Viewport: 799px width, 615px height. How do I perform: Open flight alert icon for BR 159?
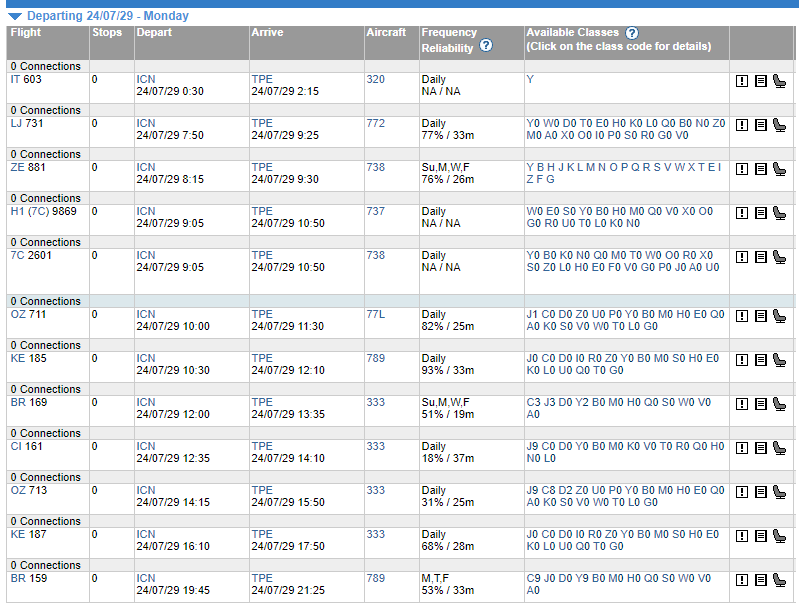click(742, 580)
